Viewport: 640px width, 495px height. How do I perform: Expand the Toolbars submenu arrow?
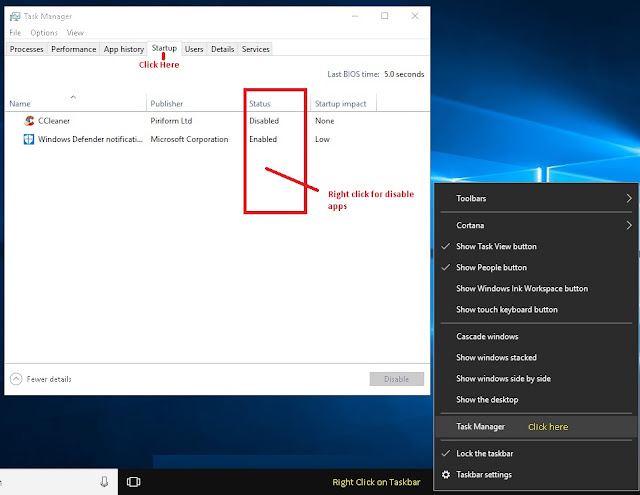click(x=629, y=198)
